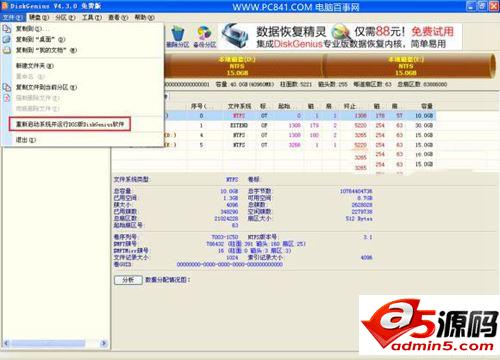Click the icon beside 复制到(C) menu entry

(x=7, y=29)
